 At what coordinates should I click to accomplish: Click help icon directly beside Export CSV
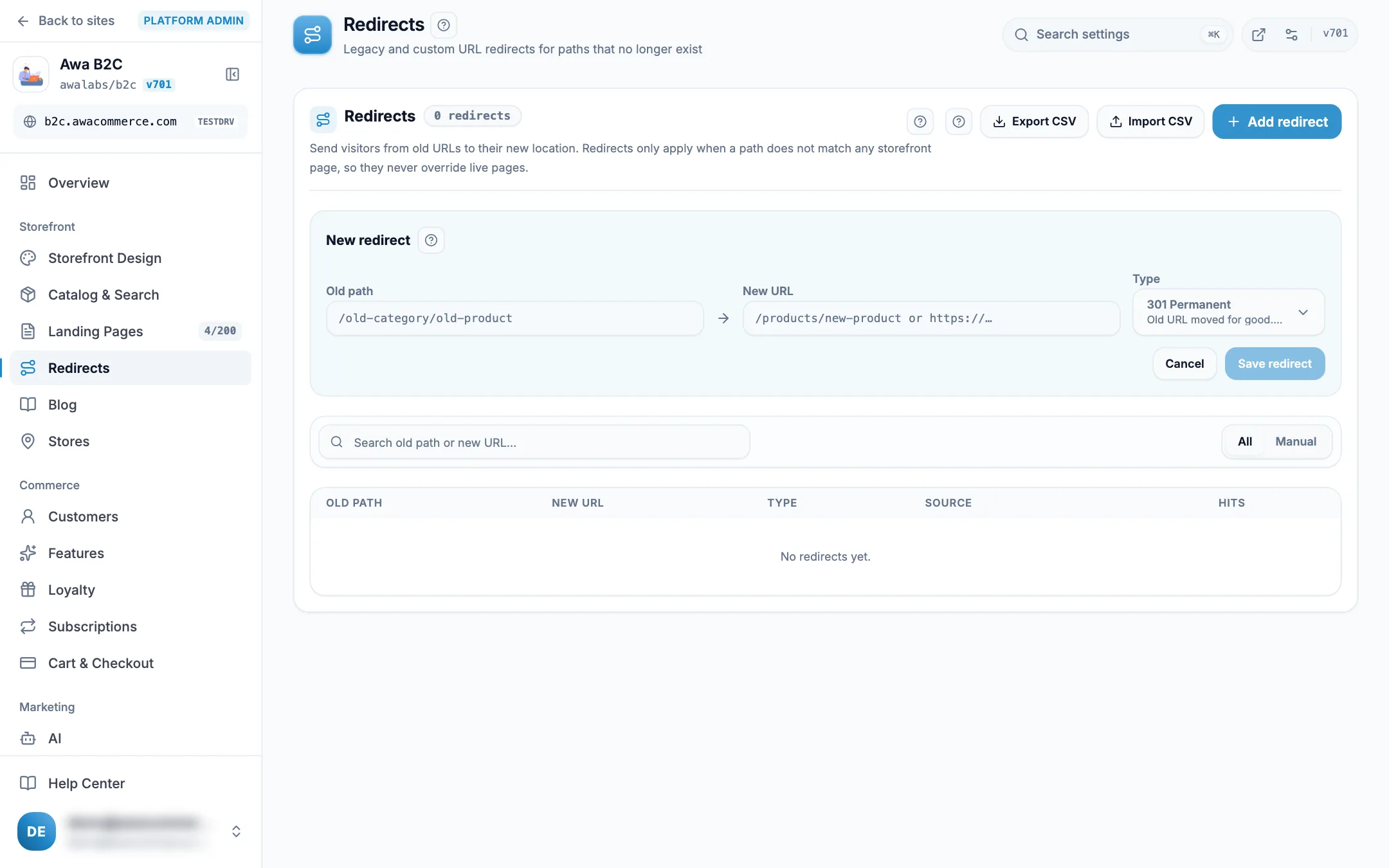[959, 122]
